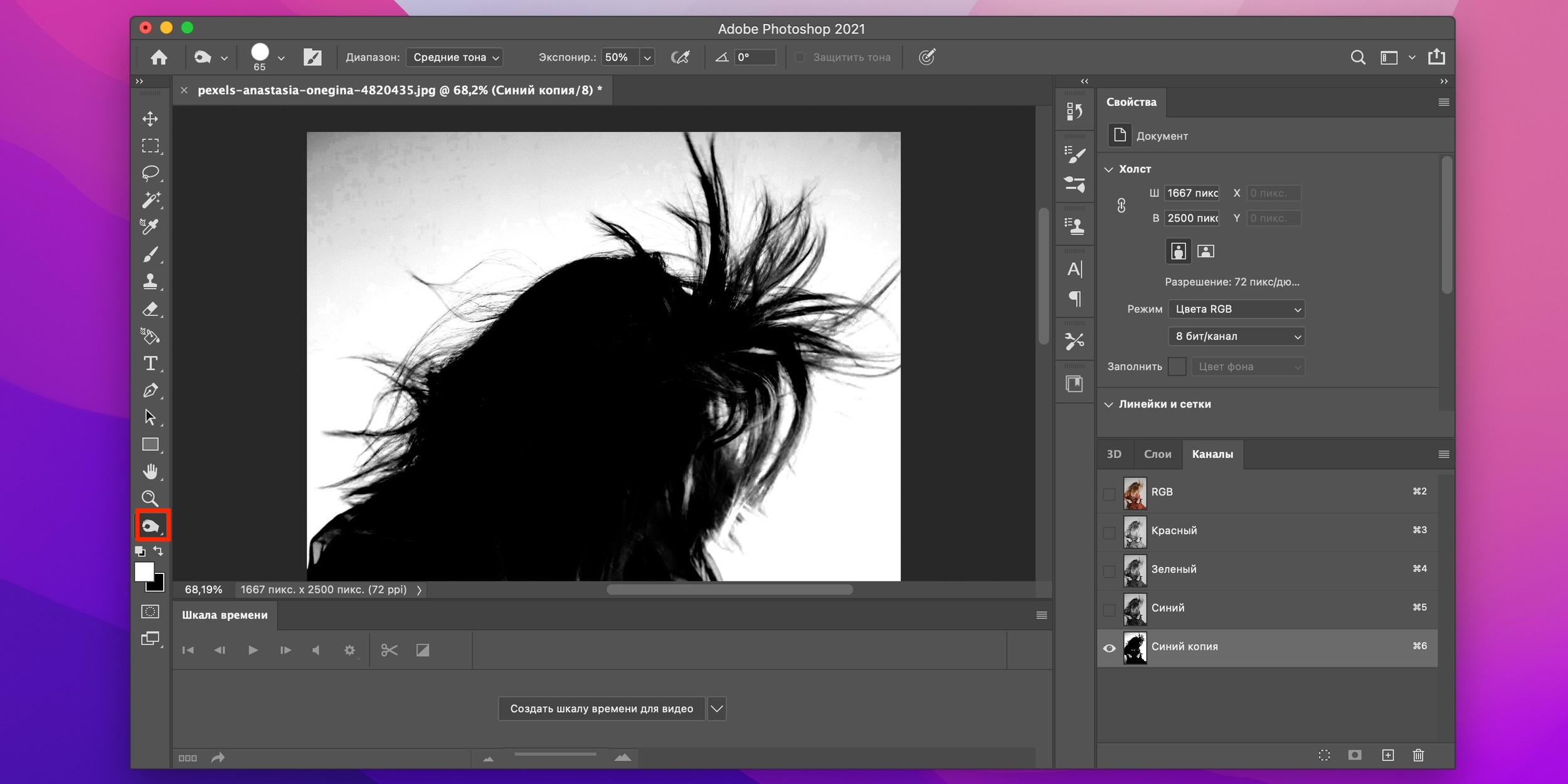Image resolution: width=1568 pixels, height=784 pixels.
Task: Select the Move tool
Action: click(150, 119)
